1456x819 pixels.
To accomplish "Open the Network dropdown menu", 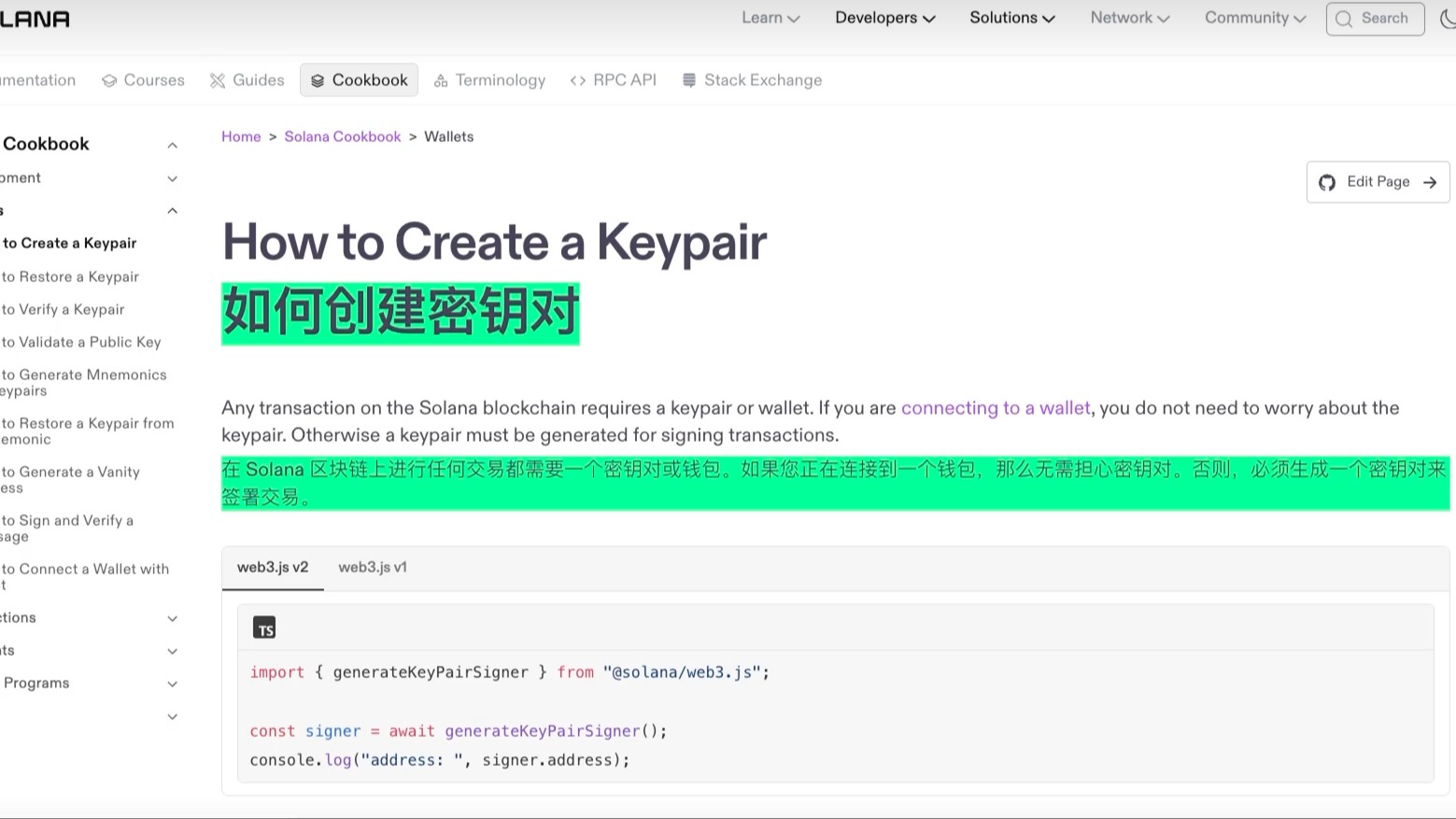I will tap(1130, 18).
